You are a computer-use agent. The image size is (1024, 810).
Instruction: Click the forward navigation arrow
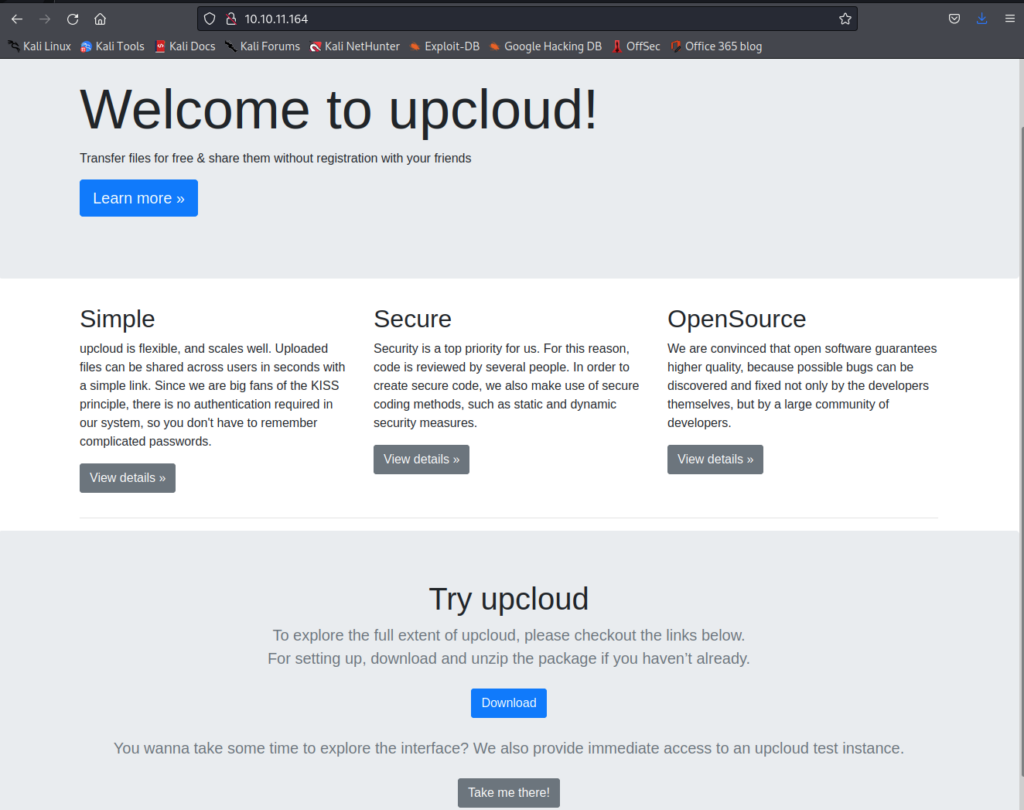point(44,19)
